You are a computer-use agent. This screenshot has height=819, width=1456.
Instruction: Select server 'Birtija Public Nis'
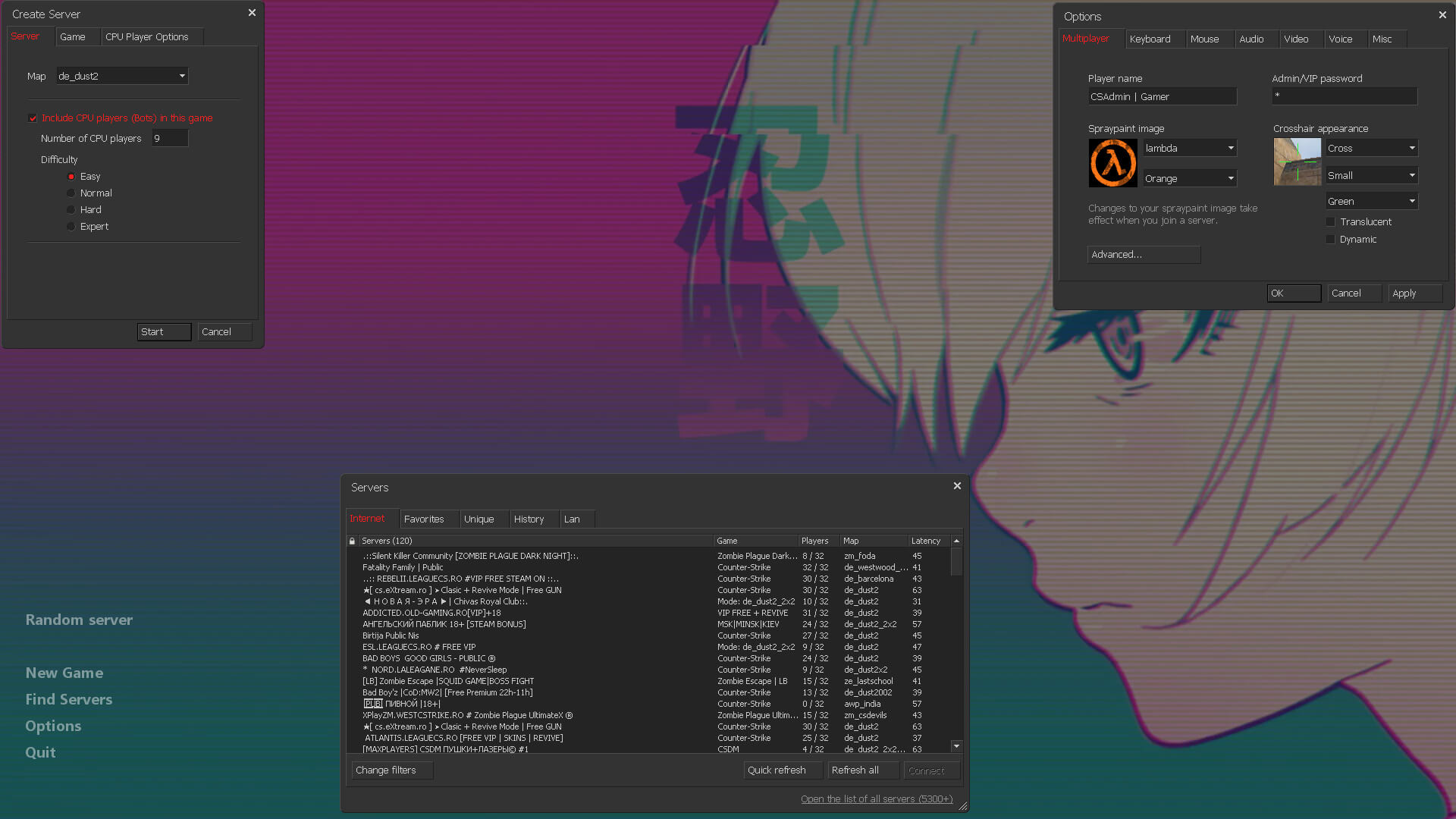pyautogui.click(x=648, y=635)
